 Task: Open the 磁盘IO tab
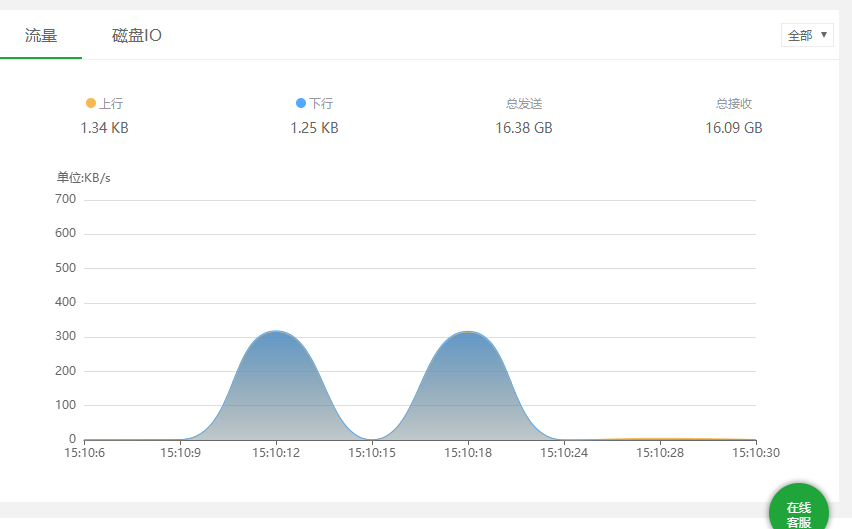pos(137,36)
